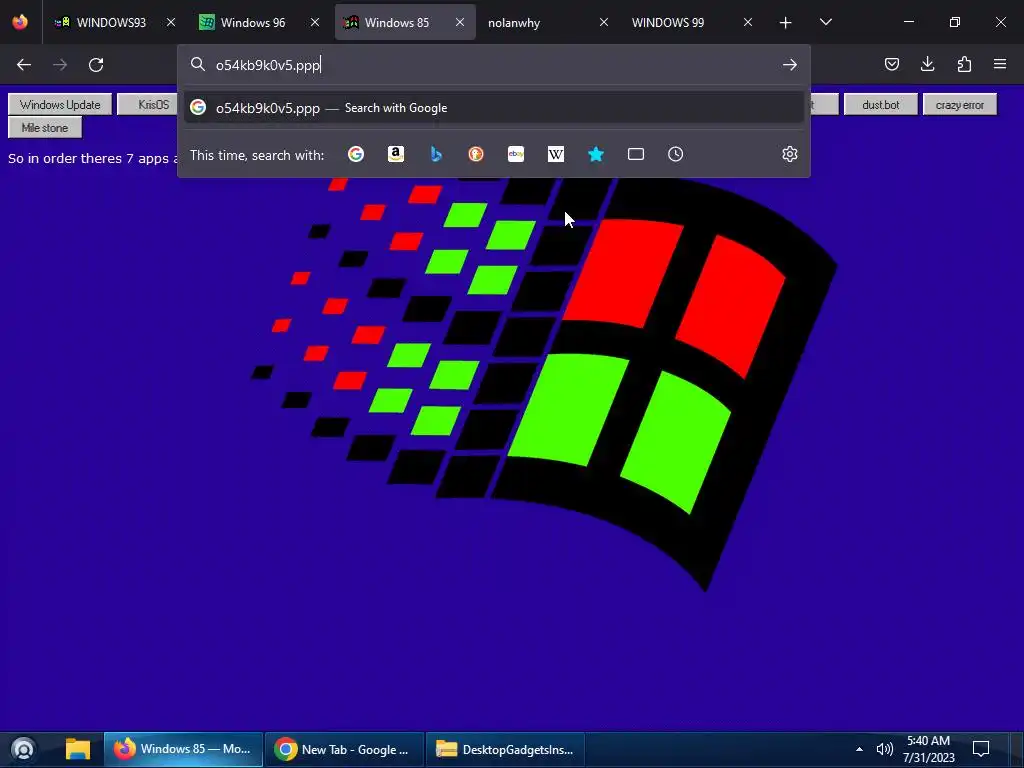Select the 'Search with Google' suggestion row
Screen dimensions: 1024x768
point(494,108)
